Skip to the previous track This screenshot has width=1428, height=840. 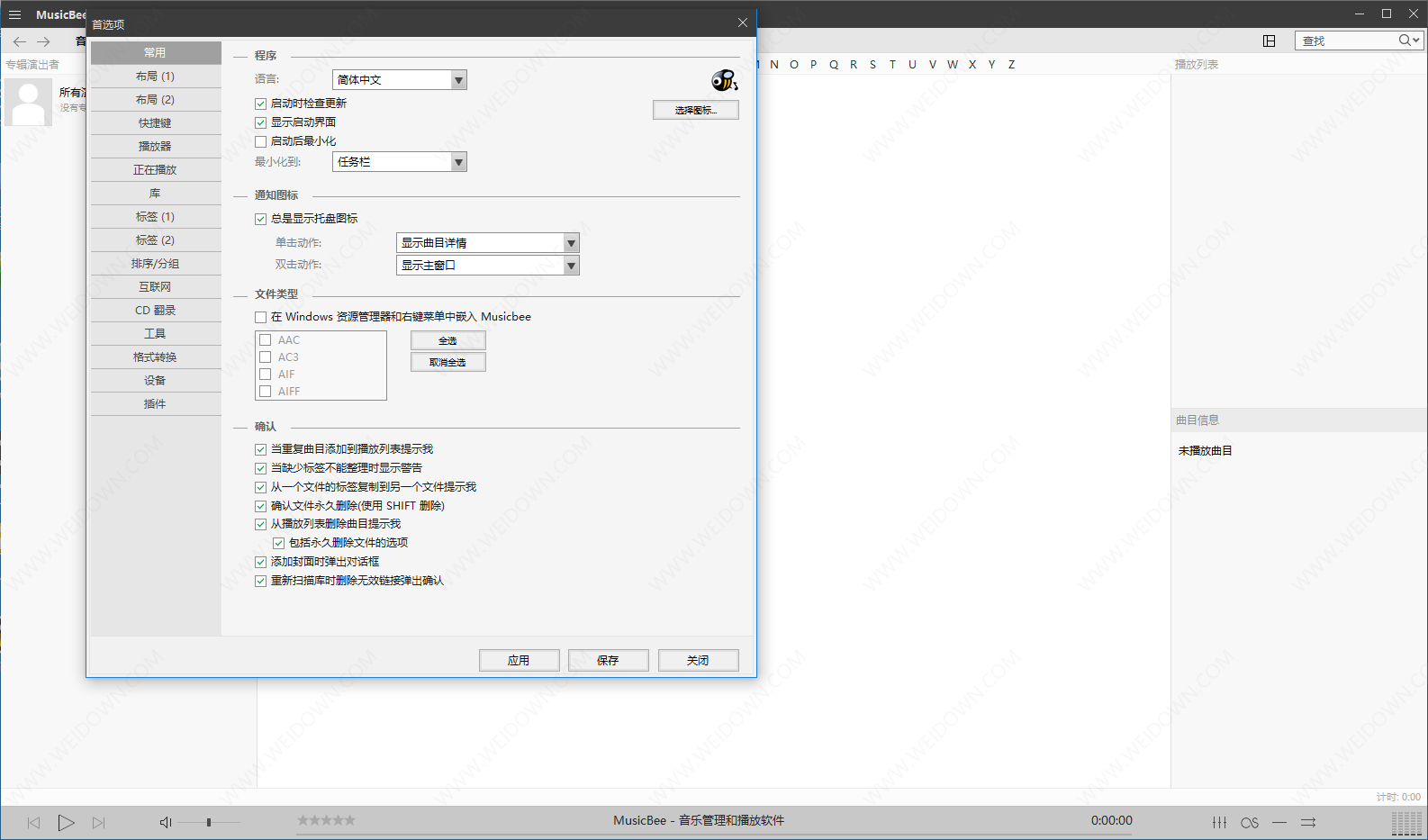(x=33, y=823)
